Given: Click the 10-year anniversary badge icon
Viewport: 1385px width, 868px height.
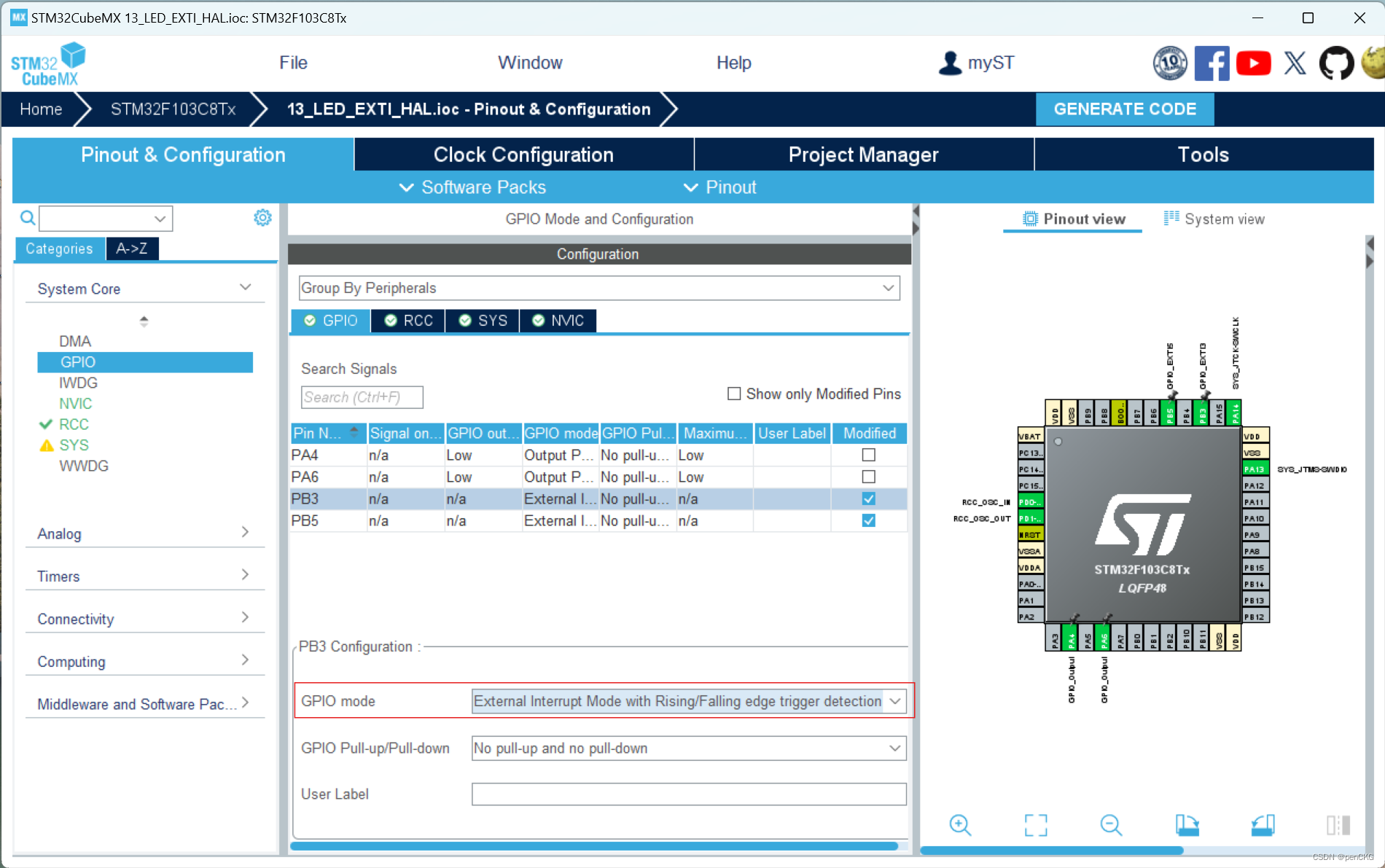Looking at the screenshot, I should coord(1170,63).
